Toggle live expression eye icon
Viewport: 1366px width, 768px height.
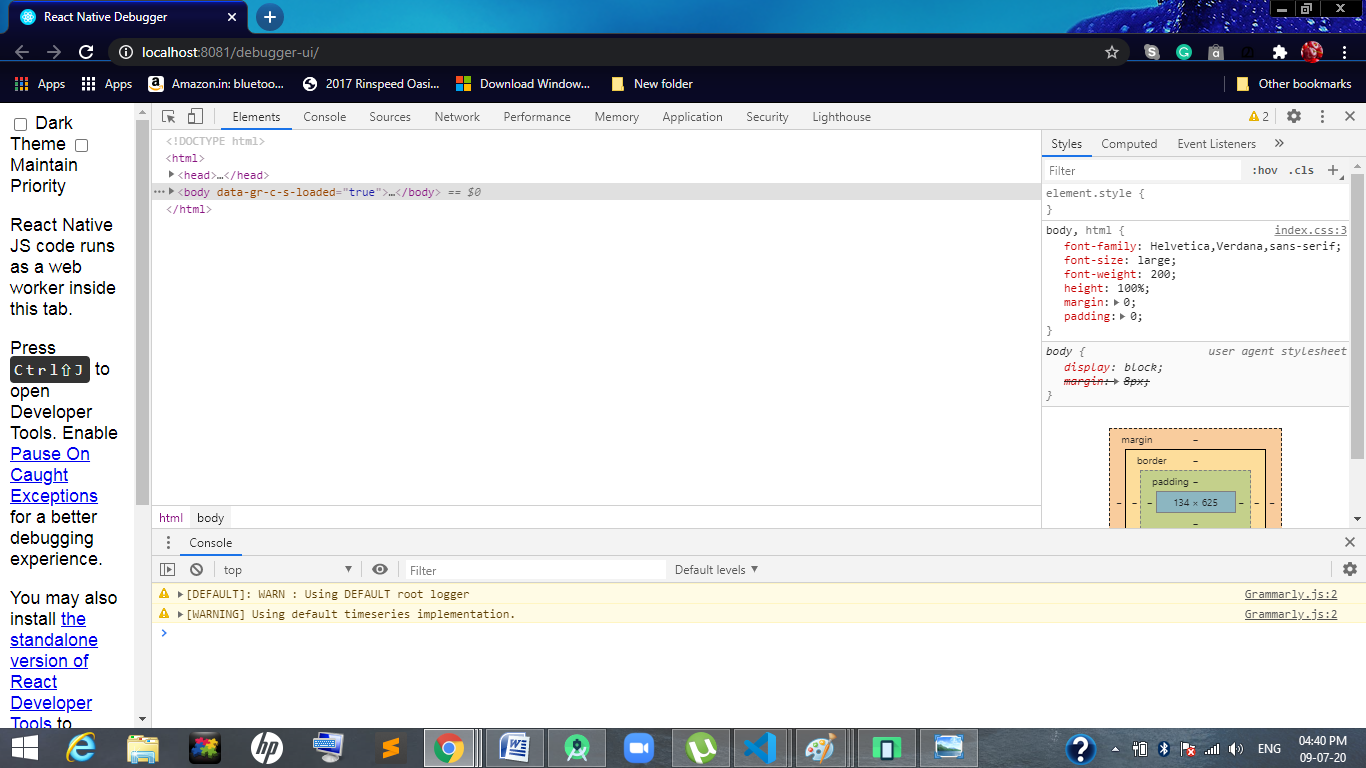pyautogui.click(x=379, y=569)
